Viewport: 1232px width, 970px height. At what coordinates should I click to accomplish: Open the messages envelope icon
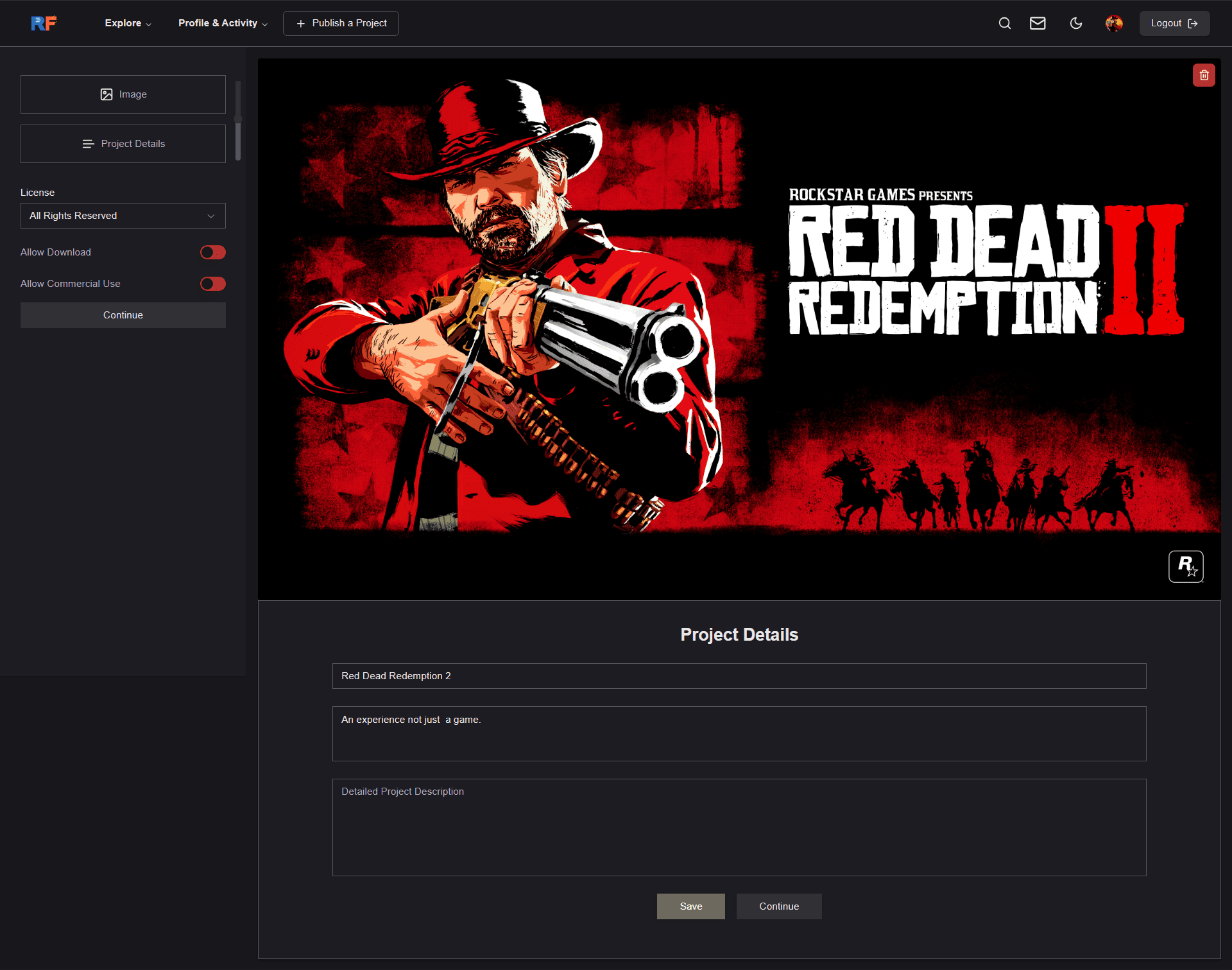[1038, 23]
